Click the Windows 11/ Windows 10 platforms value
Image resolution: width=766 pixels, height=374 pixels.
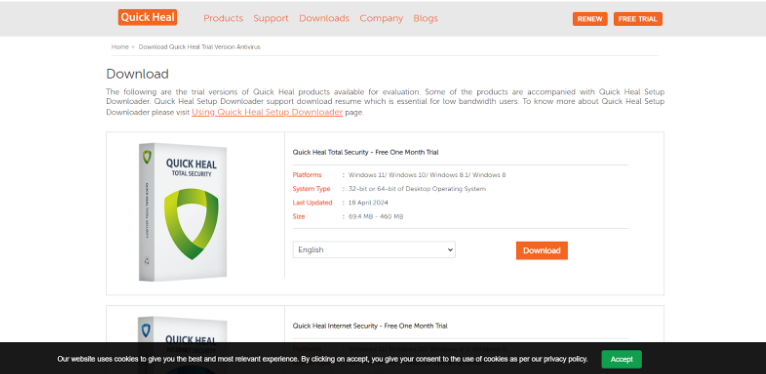point(427,175)
